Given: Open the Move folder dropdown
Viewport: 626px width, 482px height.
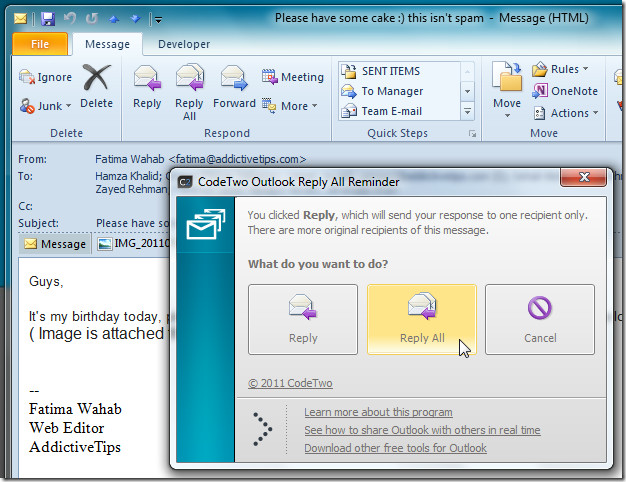Looking at the screenshot, I should click(x=507, y=90).
